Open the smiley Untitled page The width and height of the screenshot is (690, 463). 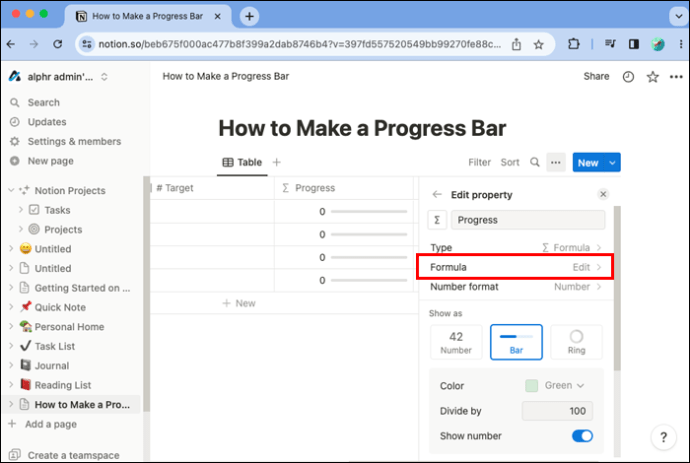(53, 249)
